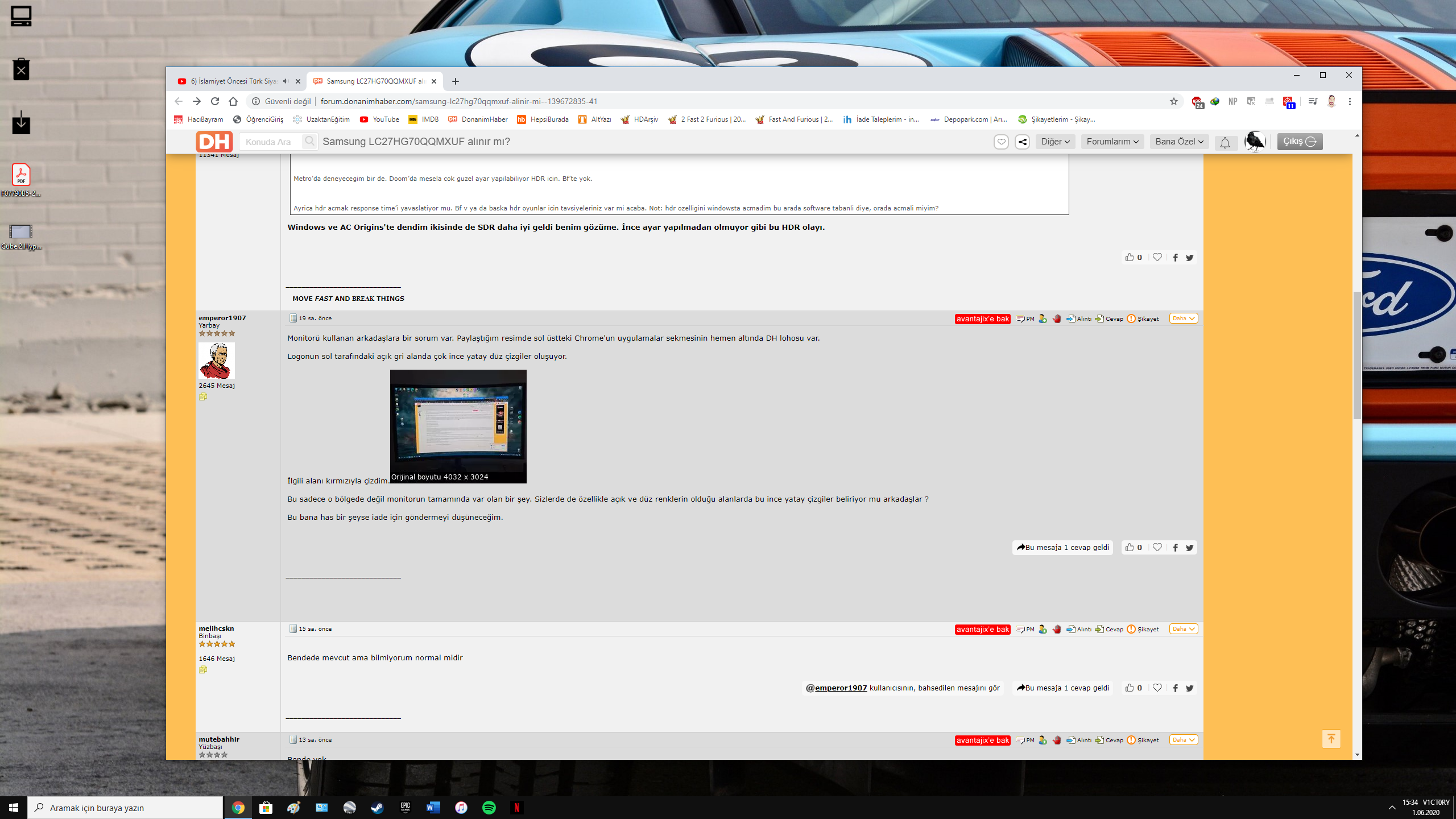Open Chrome three-dot menu
The image size is (1456, 819).
click(x=1350, y=101)
